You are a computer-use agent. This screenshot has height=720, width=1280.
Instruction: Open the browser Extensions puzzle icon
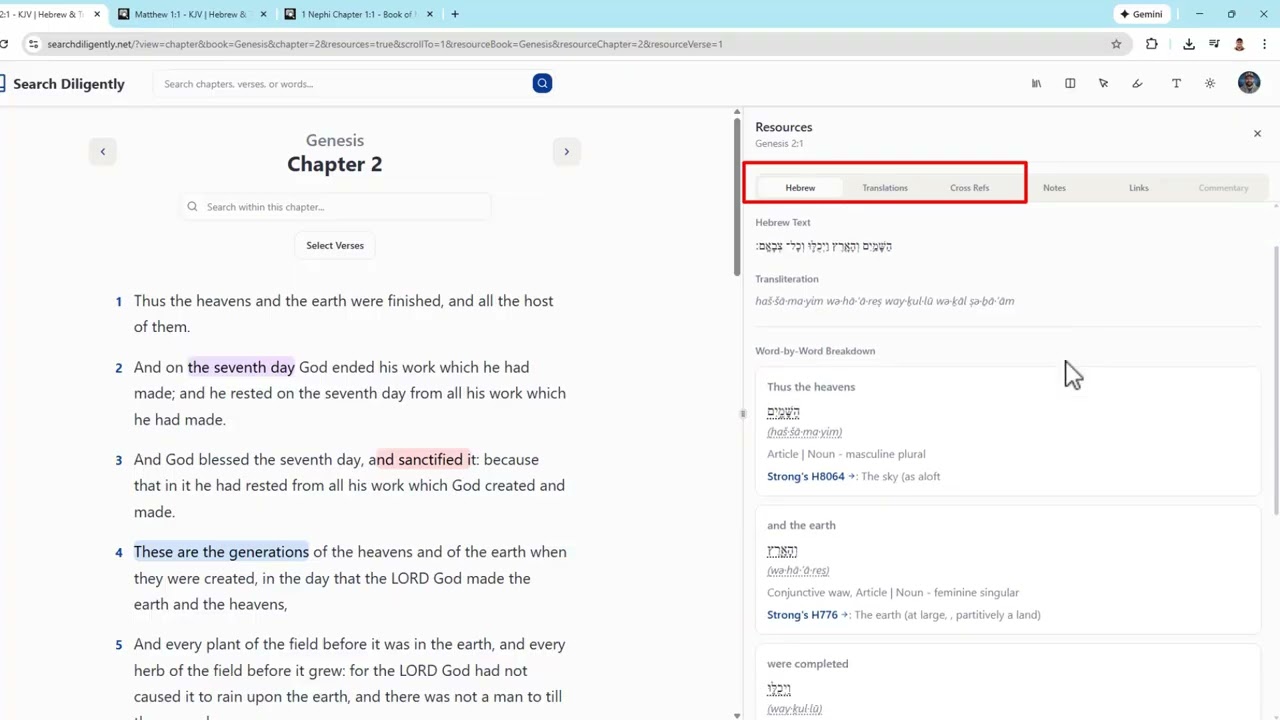tap(1151, 44)
